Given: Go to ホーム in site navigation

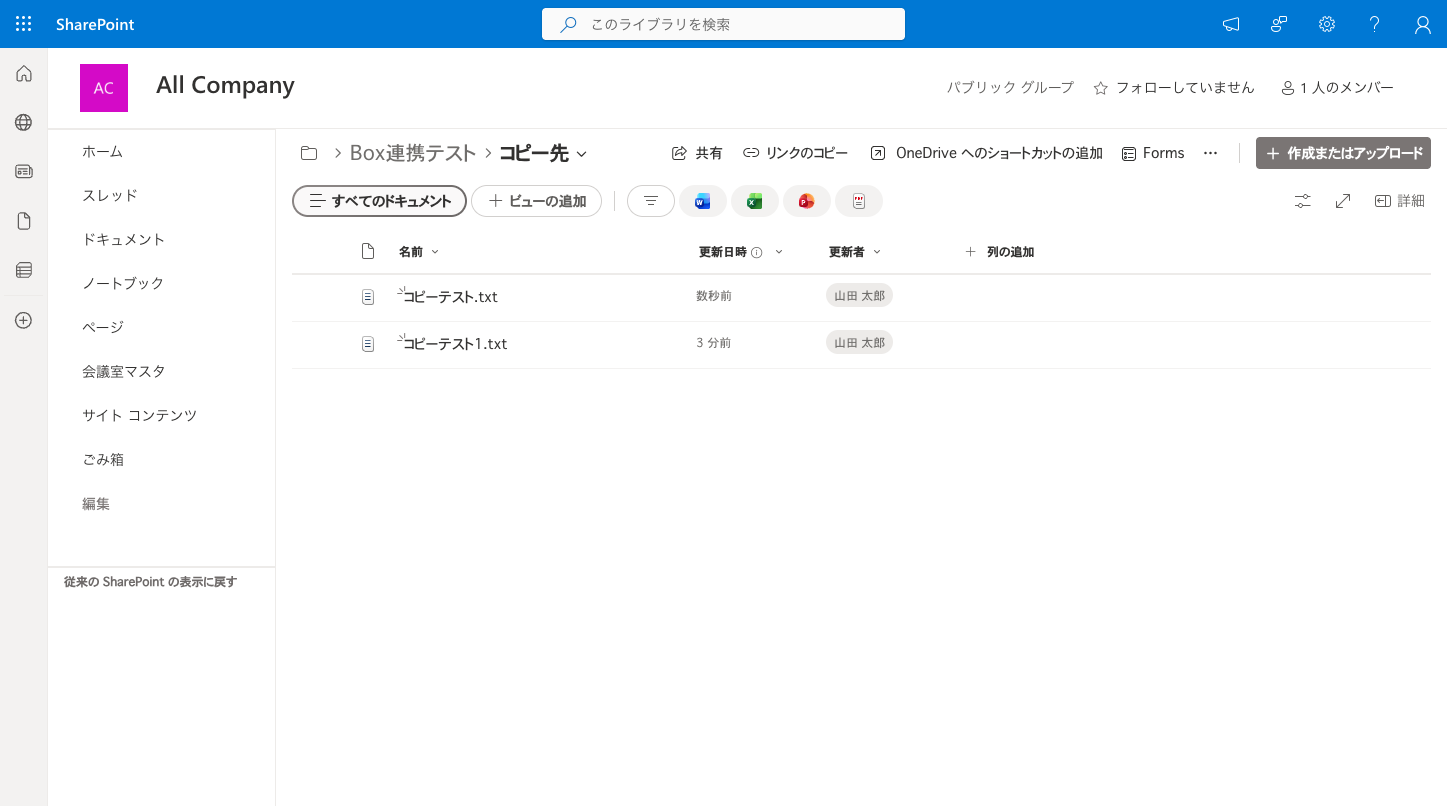Looking at the screenshot, I should (102, 151).
